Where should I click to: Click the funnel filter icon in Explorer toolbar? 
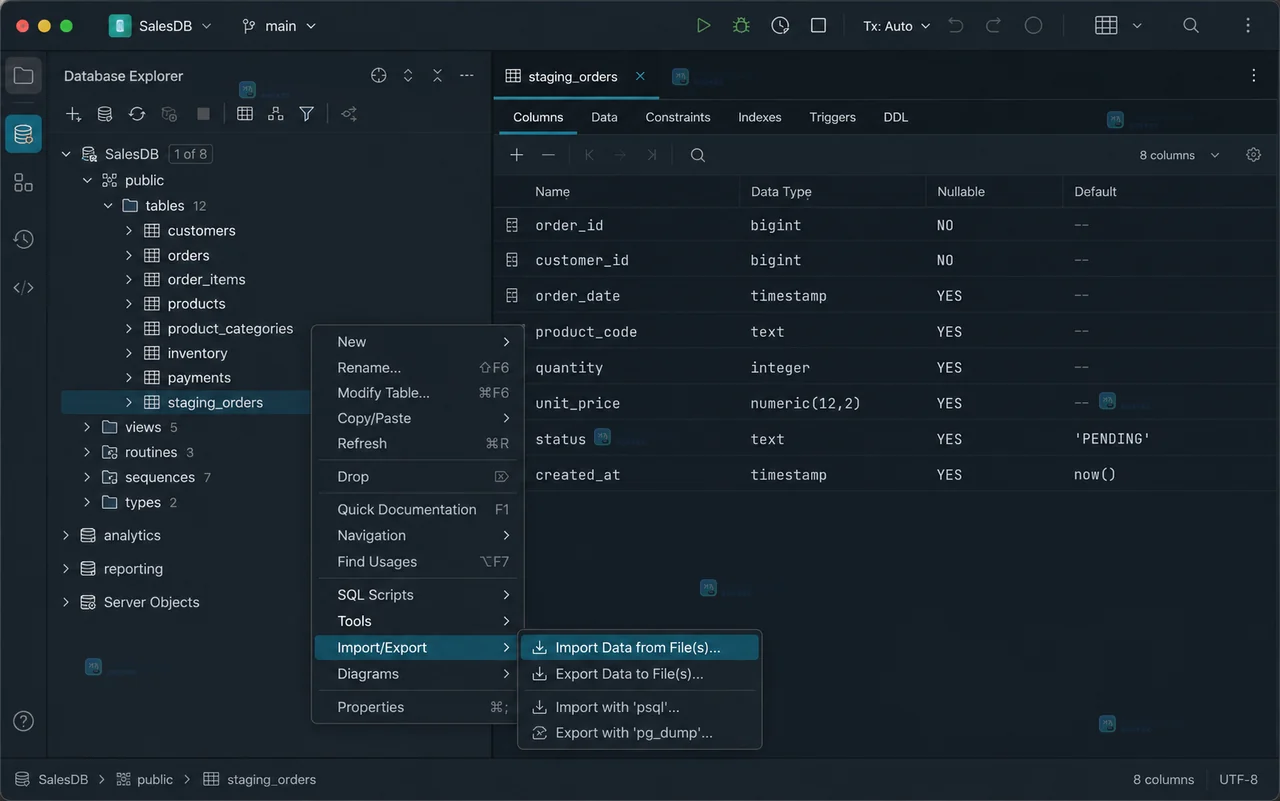[x=307, y=114]
